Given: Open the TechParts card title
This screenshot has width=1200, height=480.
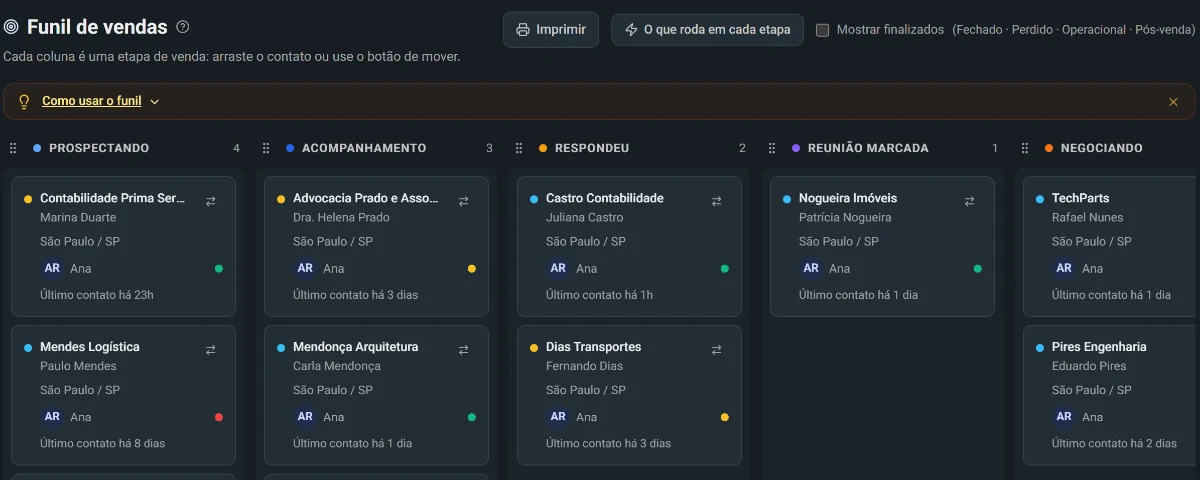Looking at the screenshot, I should click(1081, 198).
